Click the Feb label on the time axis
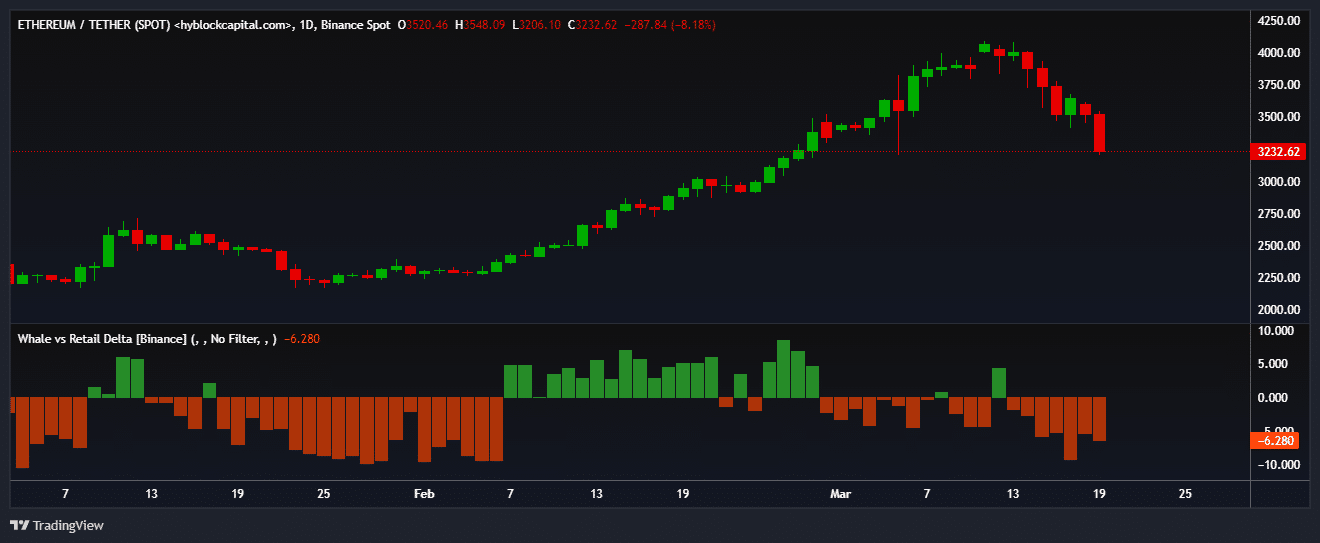The height and width of the screenshot is (543, 1320). pos(424,494)
